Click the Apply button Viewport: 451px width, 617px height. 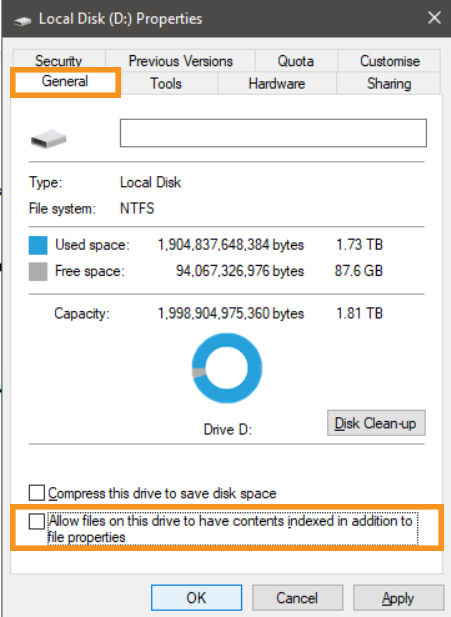398,598
